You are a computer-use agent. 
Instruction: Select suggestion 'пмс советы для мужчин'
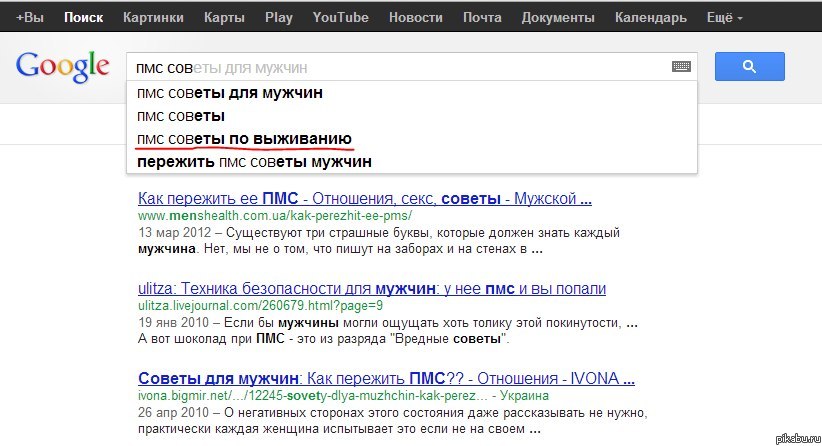[230, 93]
